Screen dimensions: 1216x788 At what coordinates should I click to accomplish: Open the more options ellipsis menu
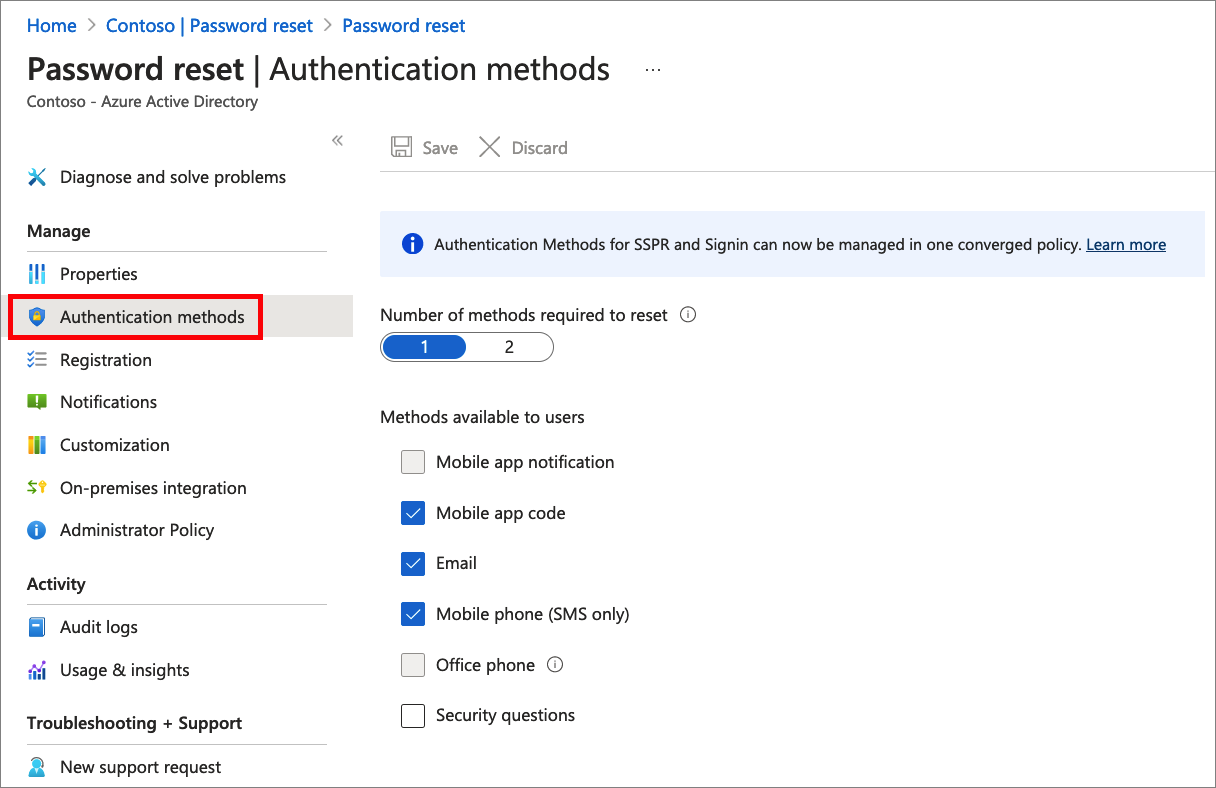(653, 70)
